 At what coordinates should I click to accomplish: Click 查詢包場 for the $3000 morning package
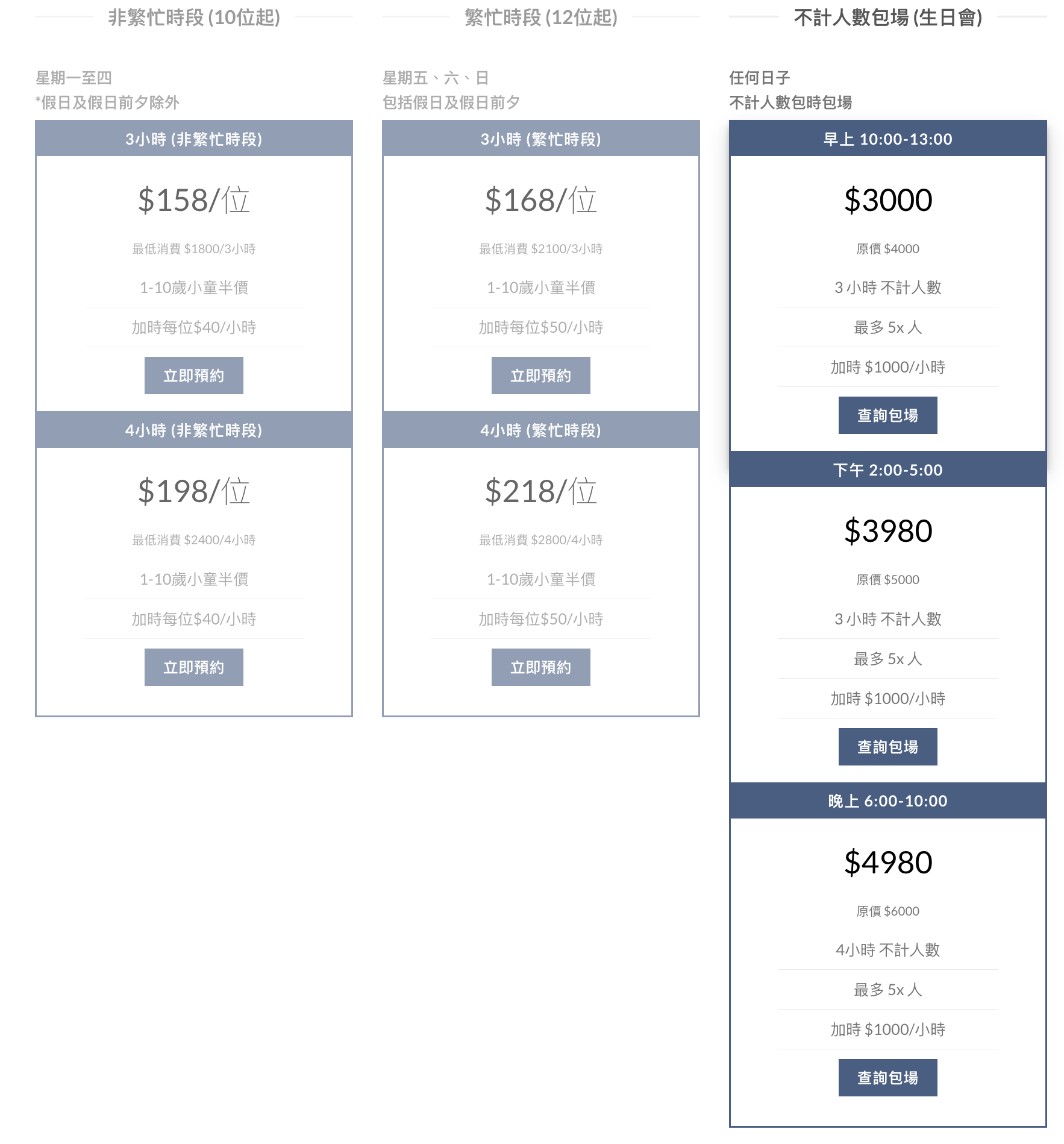(x=887, y=415)
